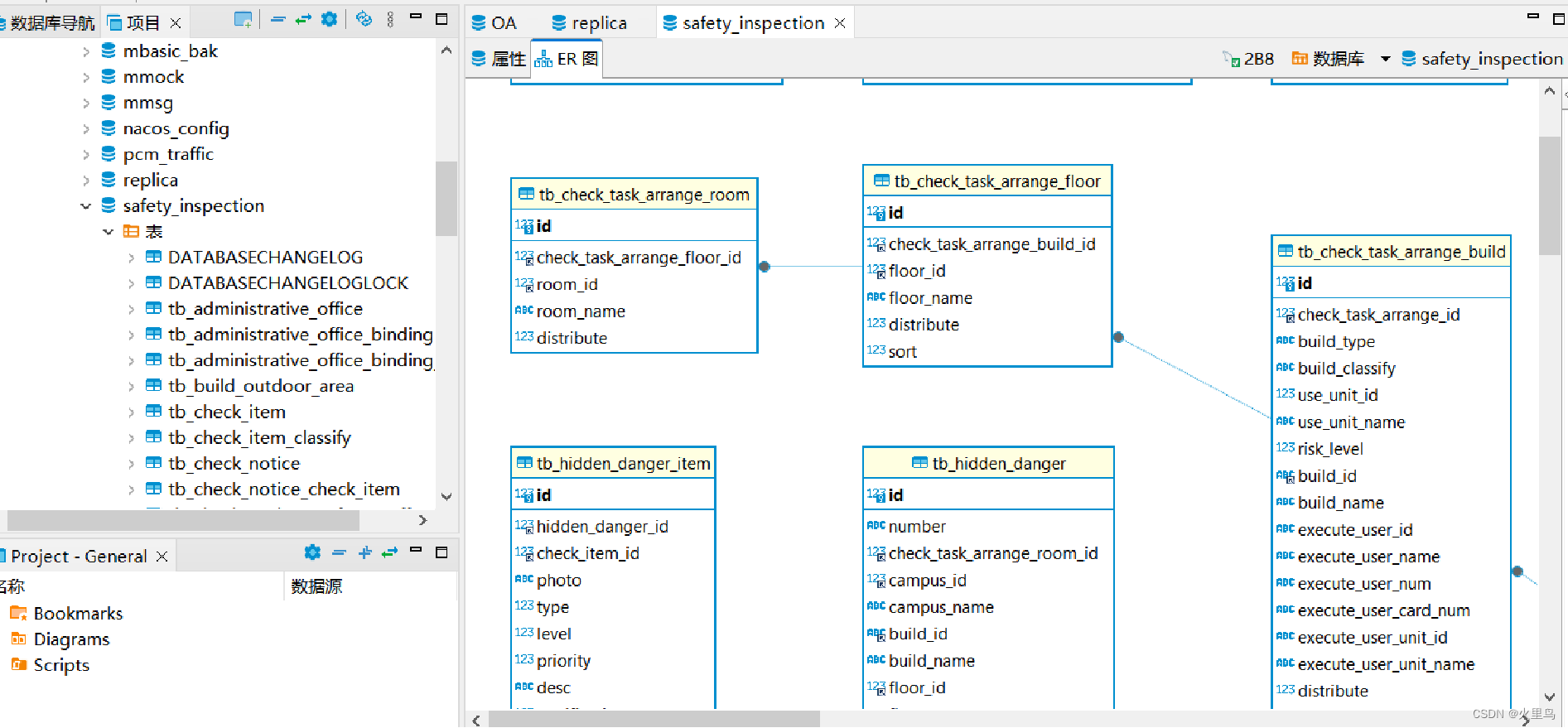This screenshot has height=728, width=1568.
Task: Expand the pcm_traffic database node
Action: 86,154
